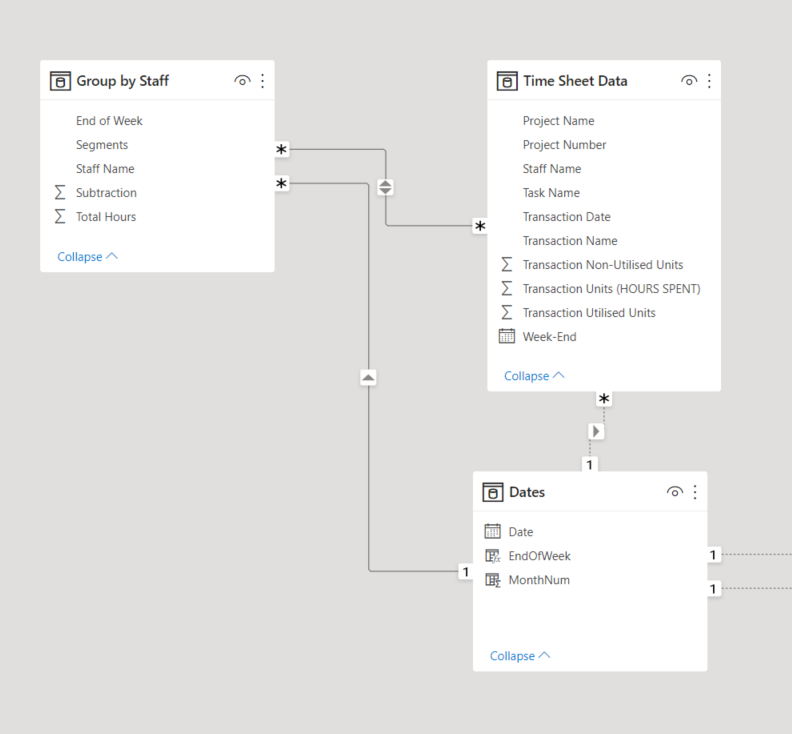792x734 pixels.
Task: Click the calendar icon beside Date field
Action: 492,531
